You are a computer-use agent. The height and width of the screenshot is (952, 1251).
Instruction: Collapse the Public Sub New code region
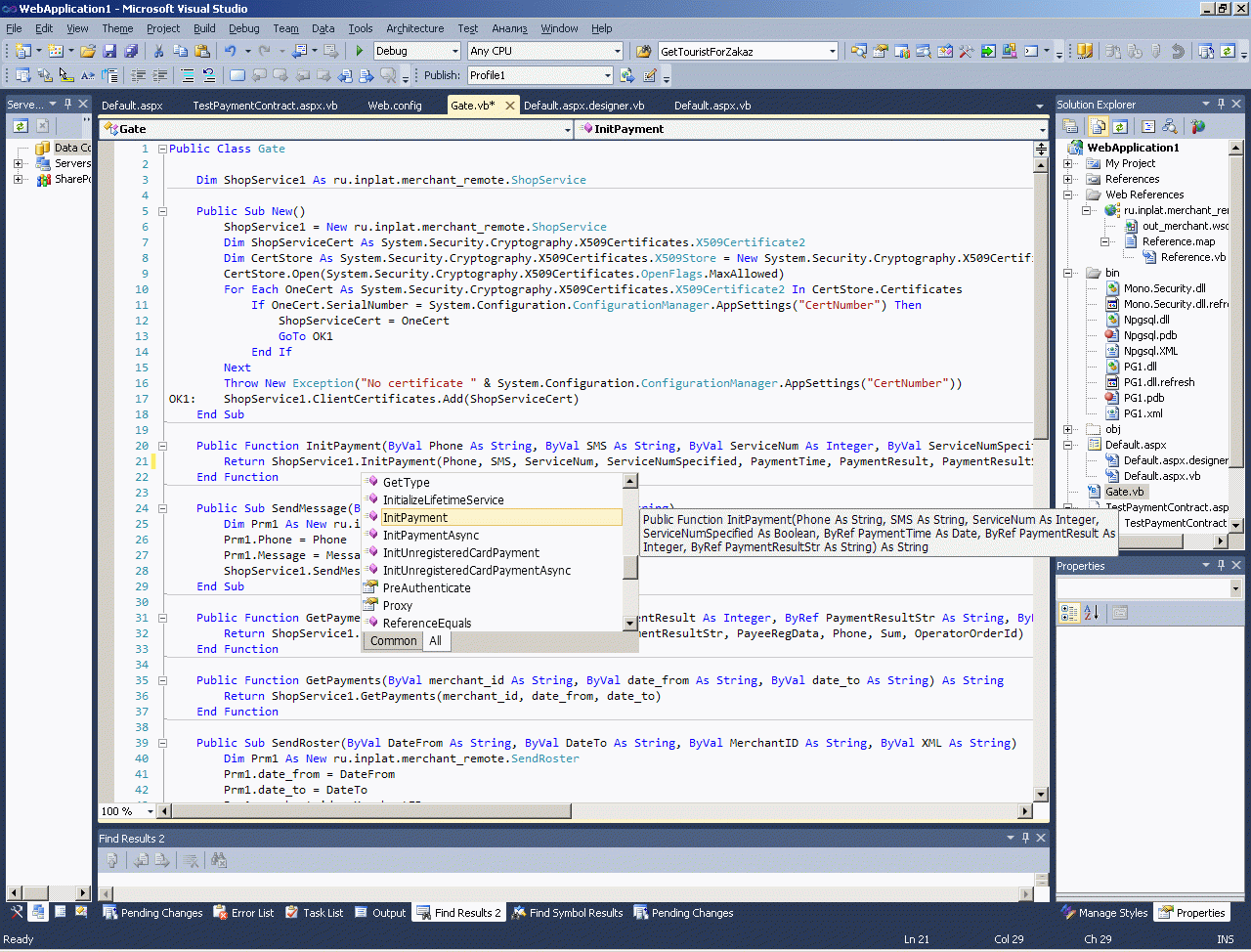tap(163, 211)
